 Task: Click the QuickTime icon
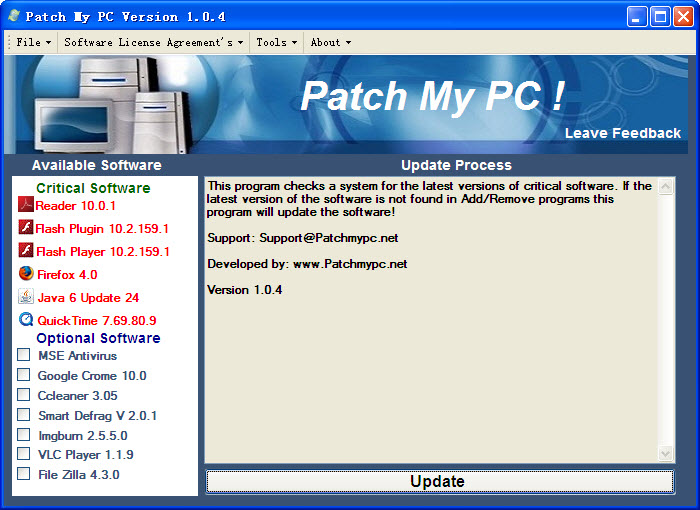pos(26,319)
